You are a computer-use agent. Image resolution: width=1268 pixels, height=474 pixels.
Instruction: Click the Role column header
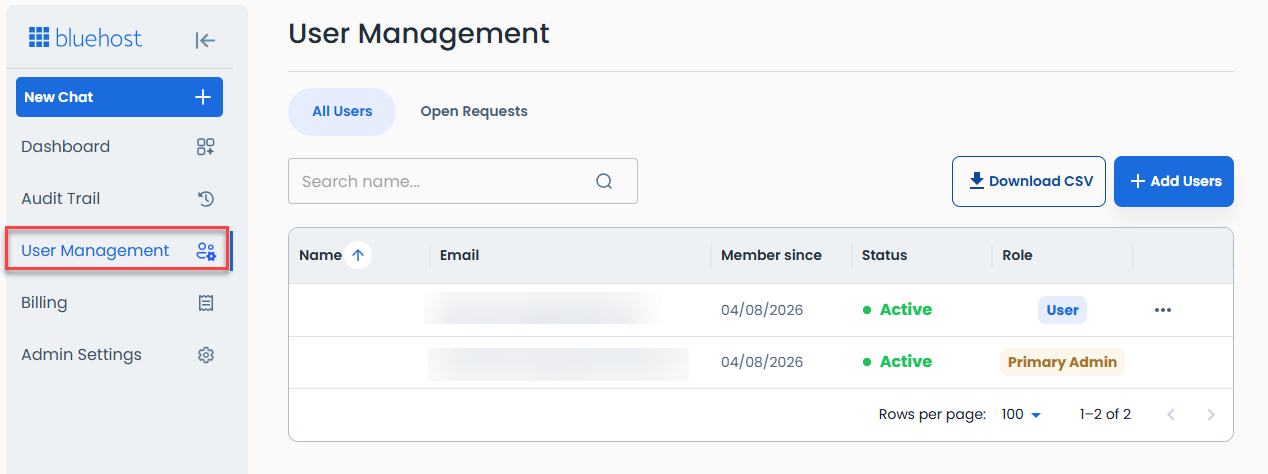1018,256
